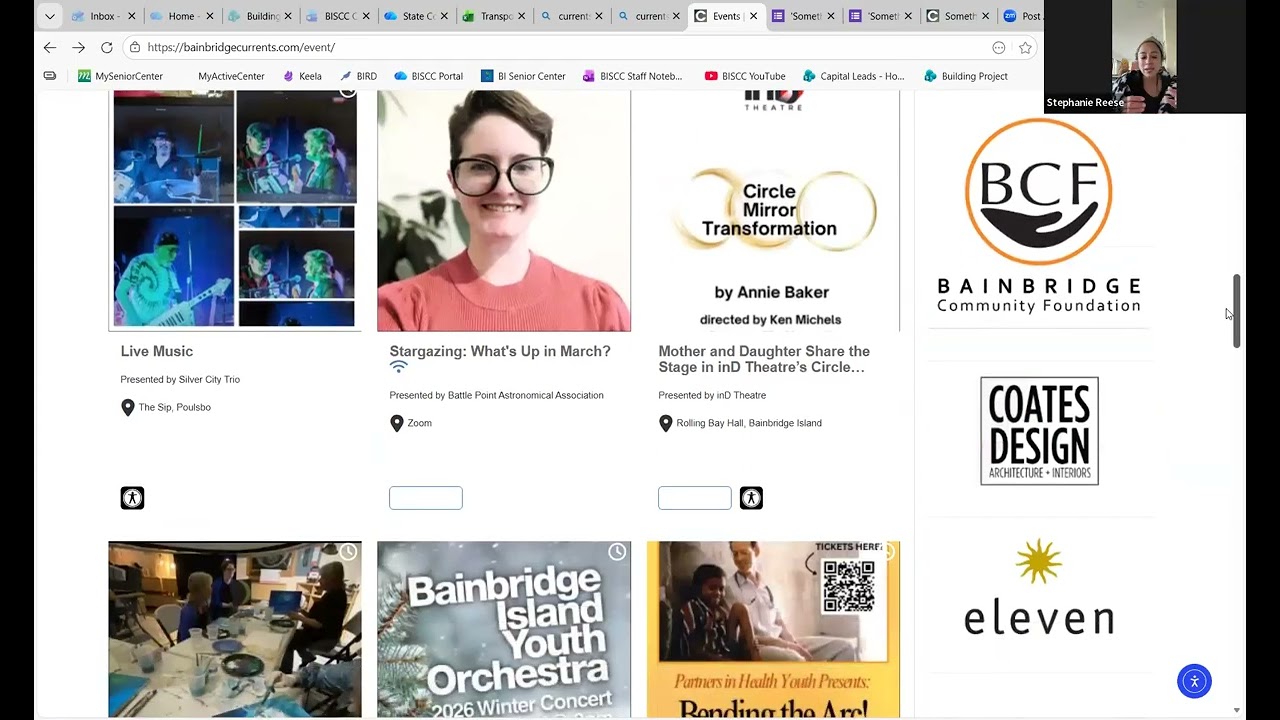This screenshot has height=720, width=1280.
Task: Open the BIRD bookmark
Action: [x=358, y=76]
